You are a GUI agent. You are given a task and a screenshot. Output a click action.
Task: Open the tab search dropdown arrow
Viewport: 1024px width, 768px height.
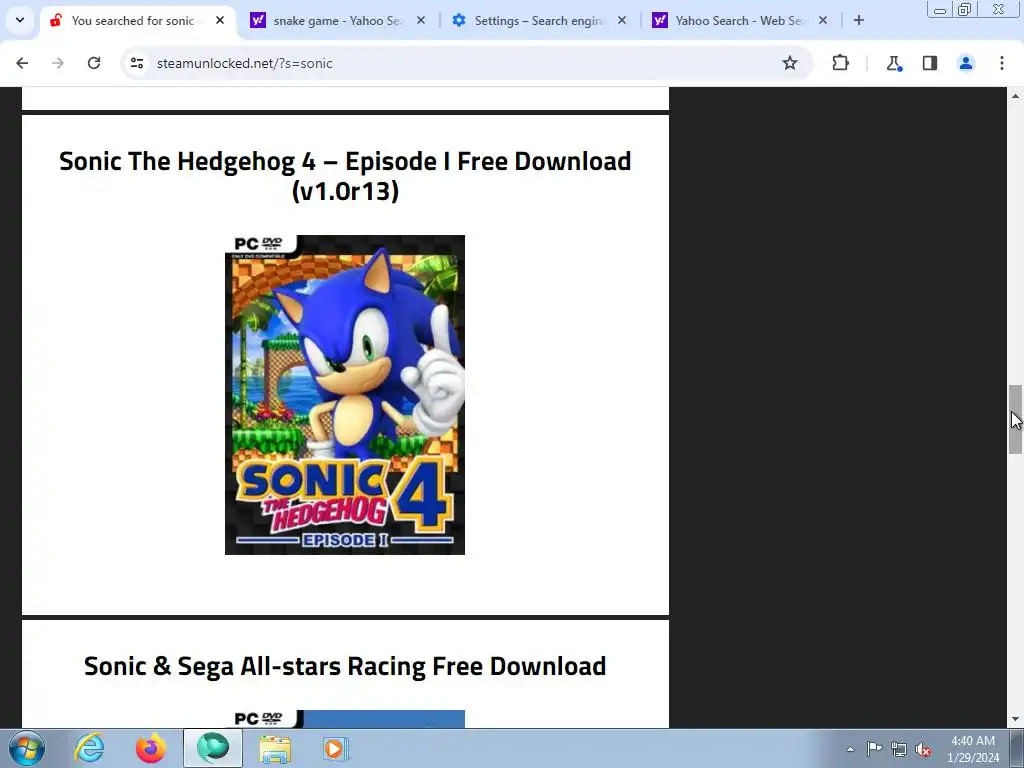(20, 20)
